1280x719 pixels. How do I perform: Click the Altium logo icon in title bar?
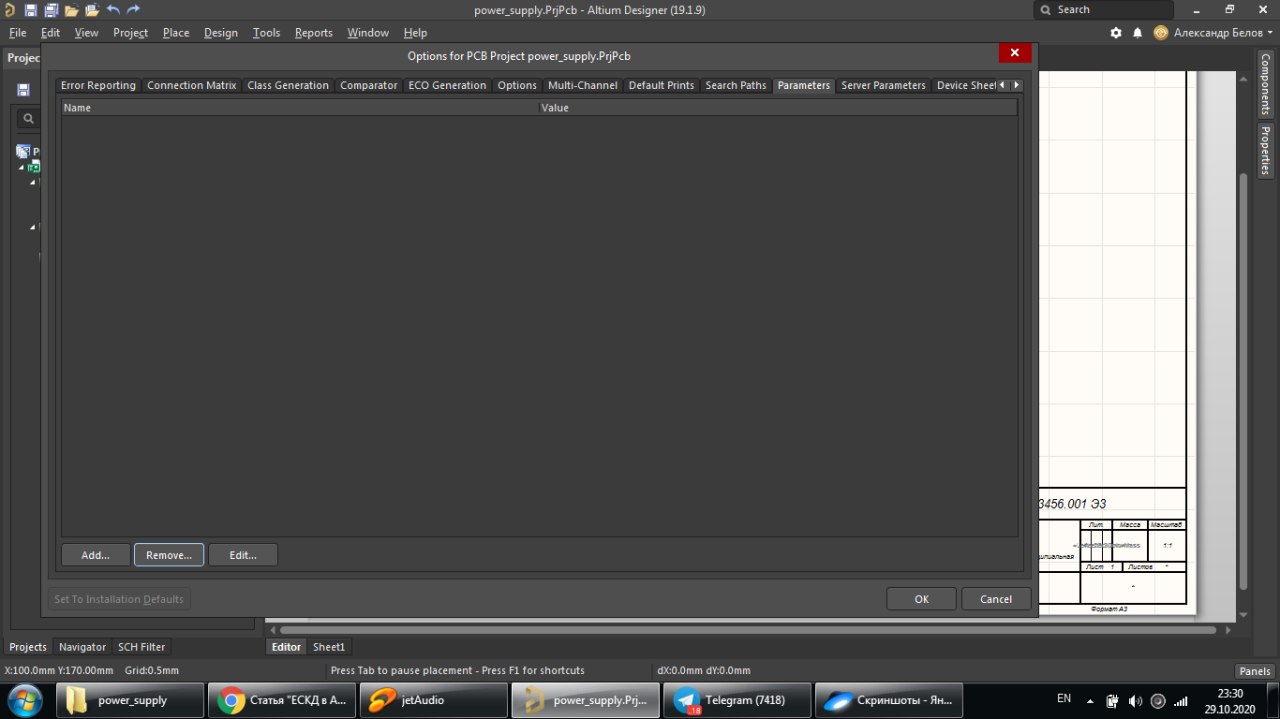pyautogui.click(x=9, y=10)
